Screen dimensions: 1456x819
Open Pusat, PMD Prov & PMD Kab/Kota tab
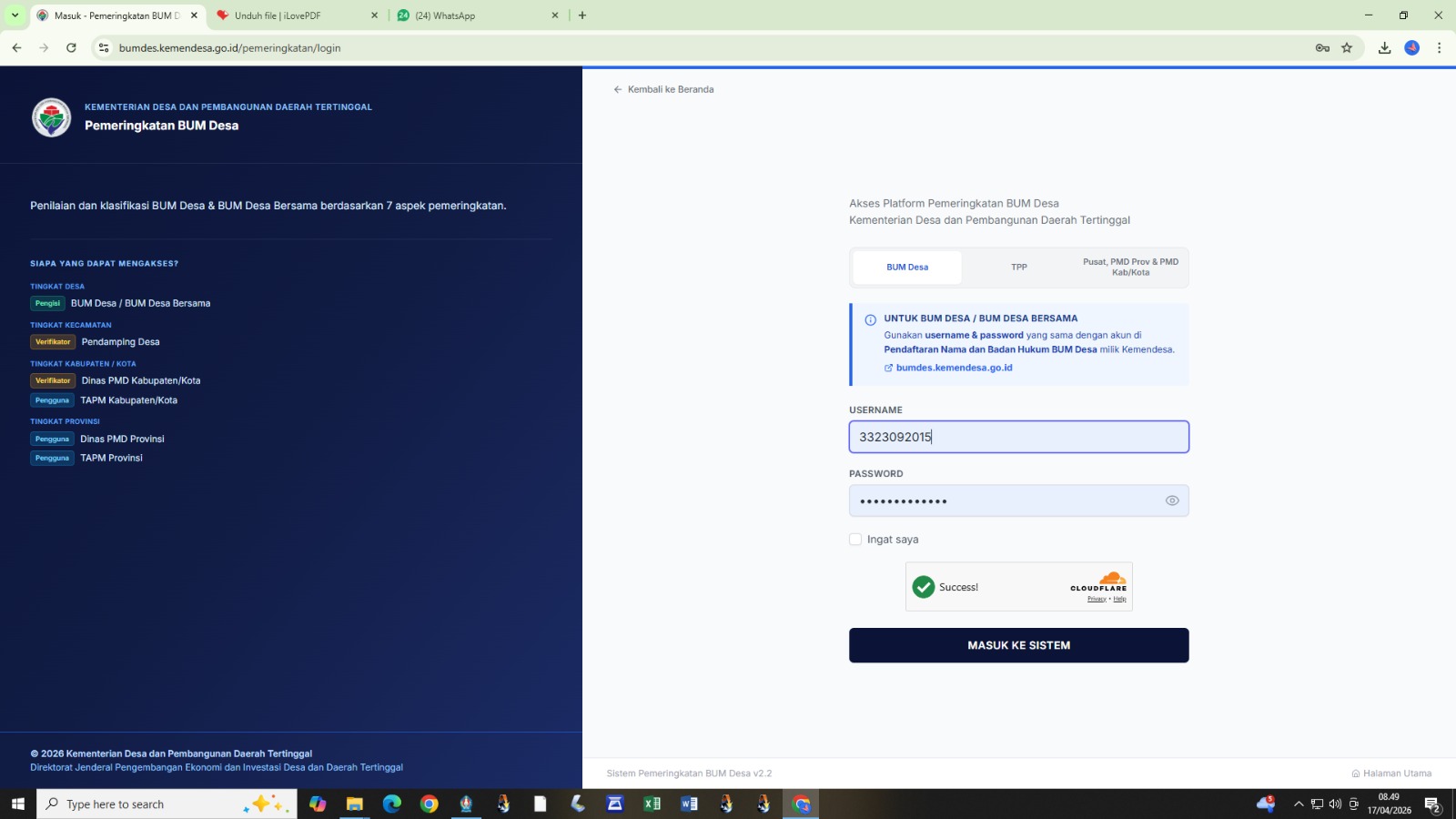click(x=1130, y=268)
